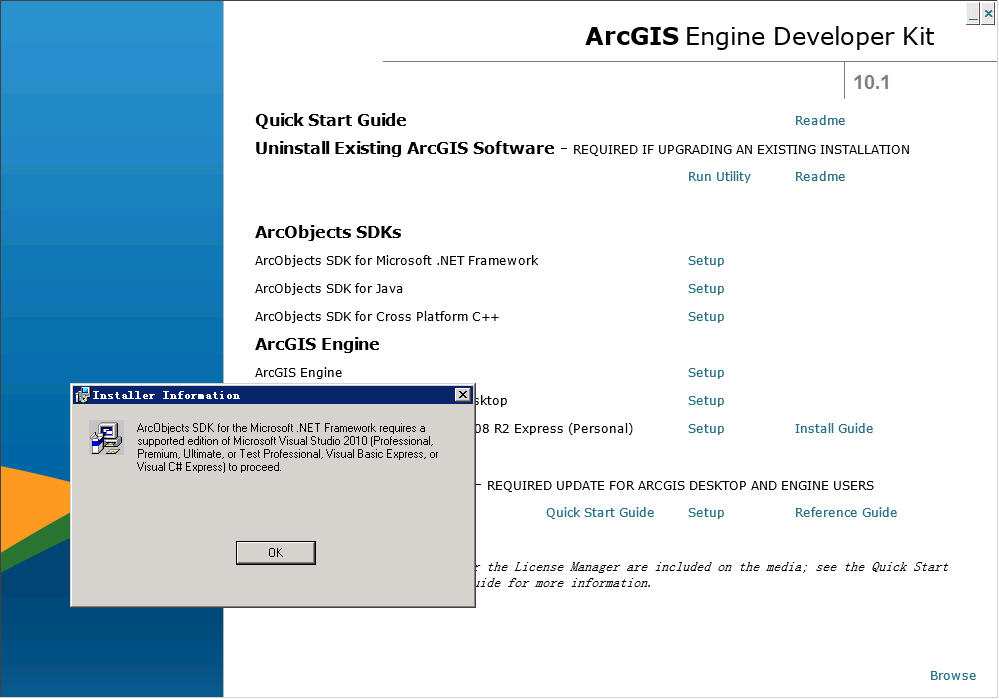The image size is (999, 699).
Task: Click 'ArcObjects SDK for Cross Platform C++' label
Action: point(377,317)
